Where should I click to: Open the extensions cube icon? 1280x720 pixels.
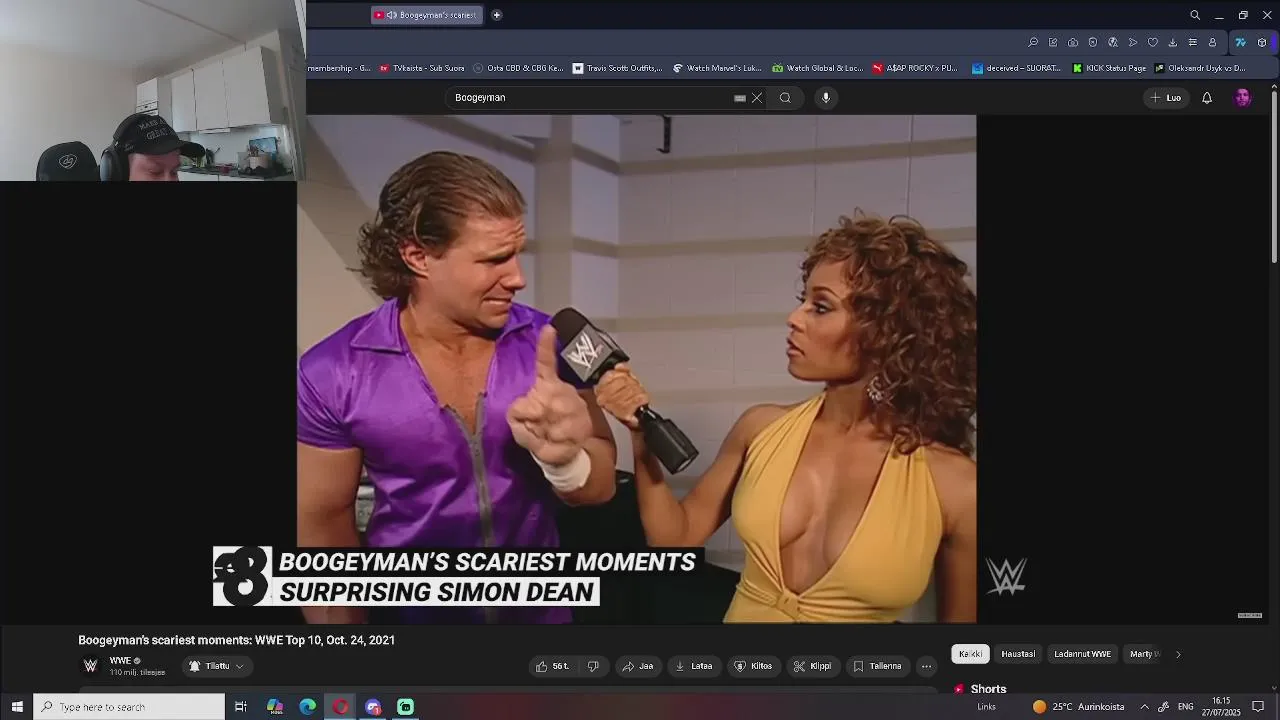tap(1262, 42)
